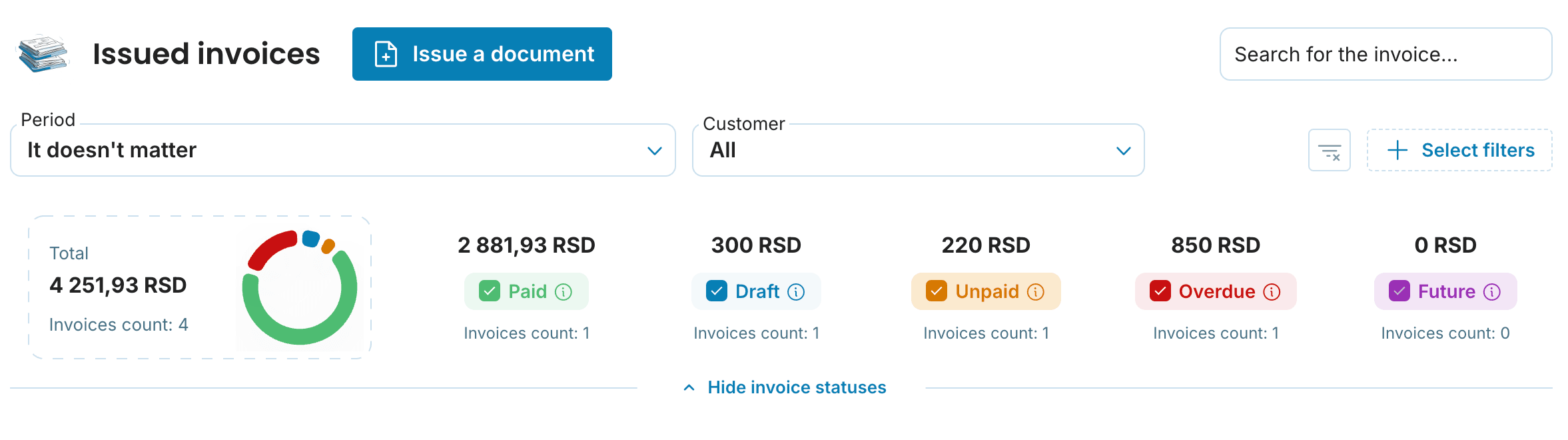Uncheck the Draft status checkbox
Viewport: 1568px width, 440px height.
point(717,291)
